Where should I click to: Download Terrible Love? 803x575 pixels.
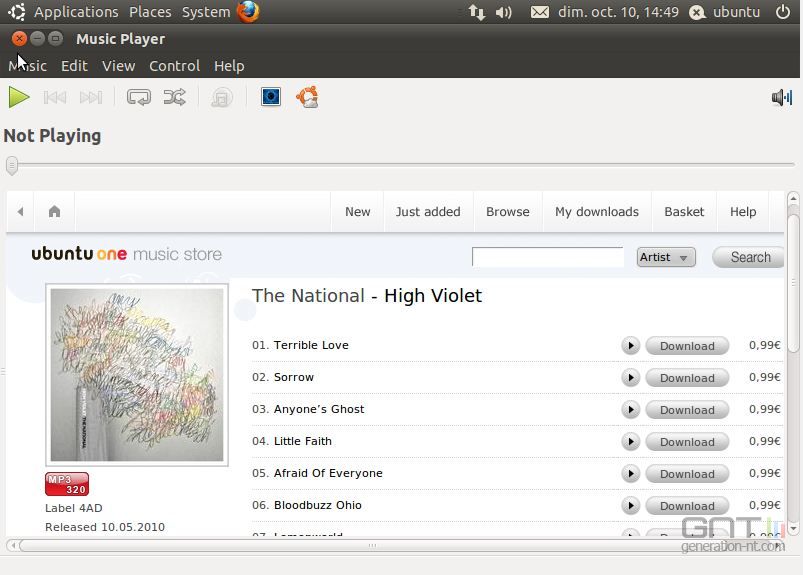tap(687, 346)
